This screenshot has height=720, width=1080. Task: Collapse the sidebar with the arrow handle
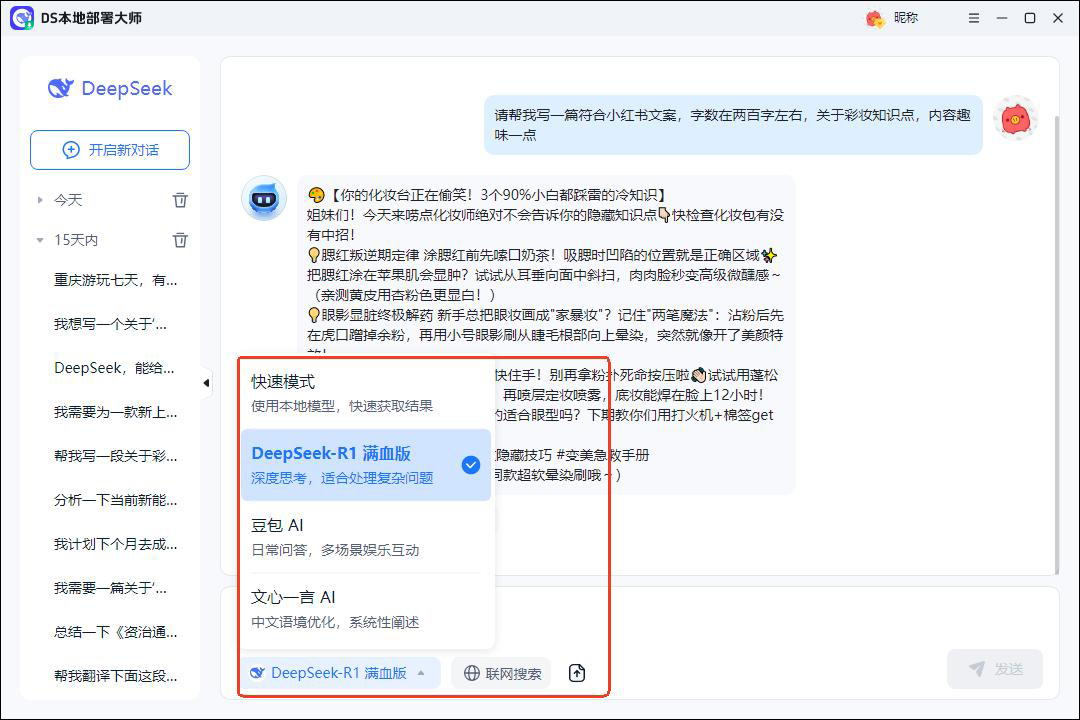pyautogui.click(x=206, y=382)
